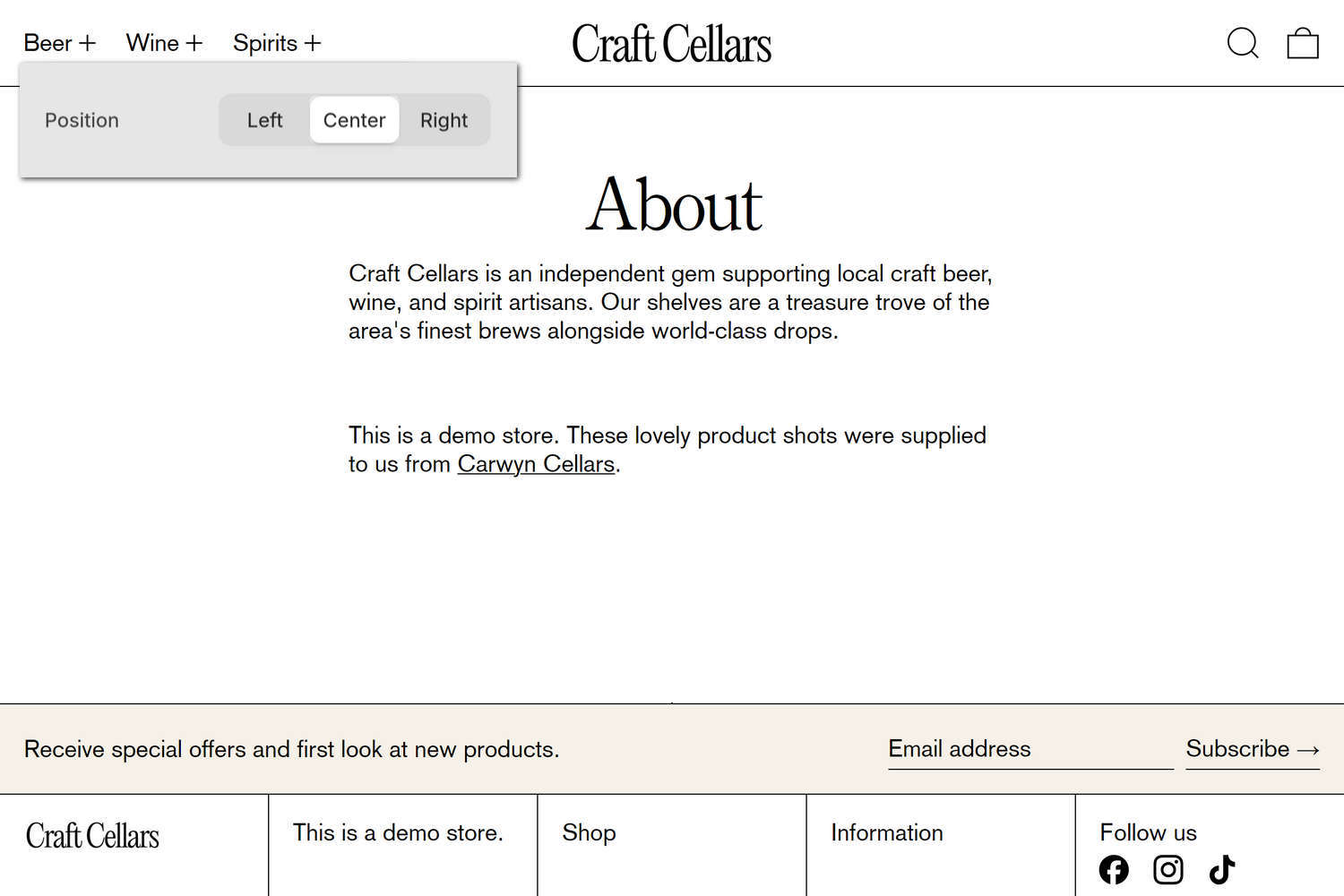Visit the Instagram page
Image resolution: width=1344 pixels, height=896 pixels.
click(1167, 869)
